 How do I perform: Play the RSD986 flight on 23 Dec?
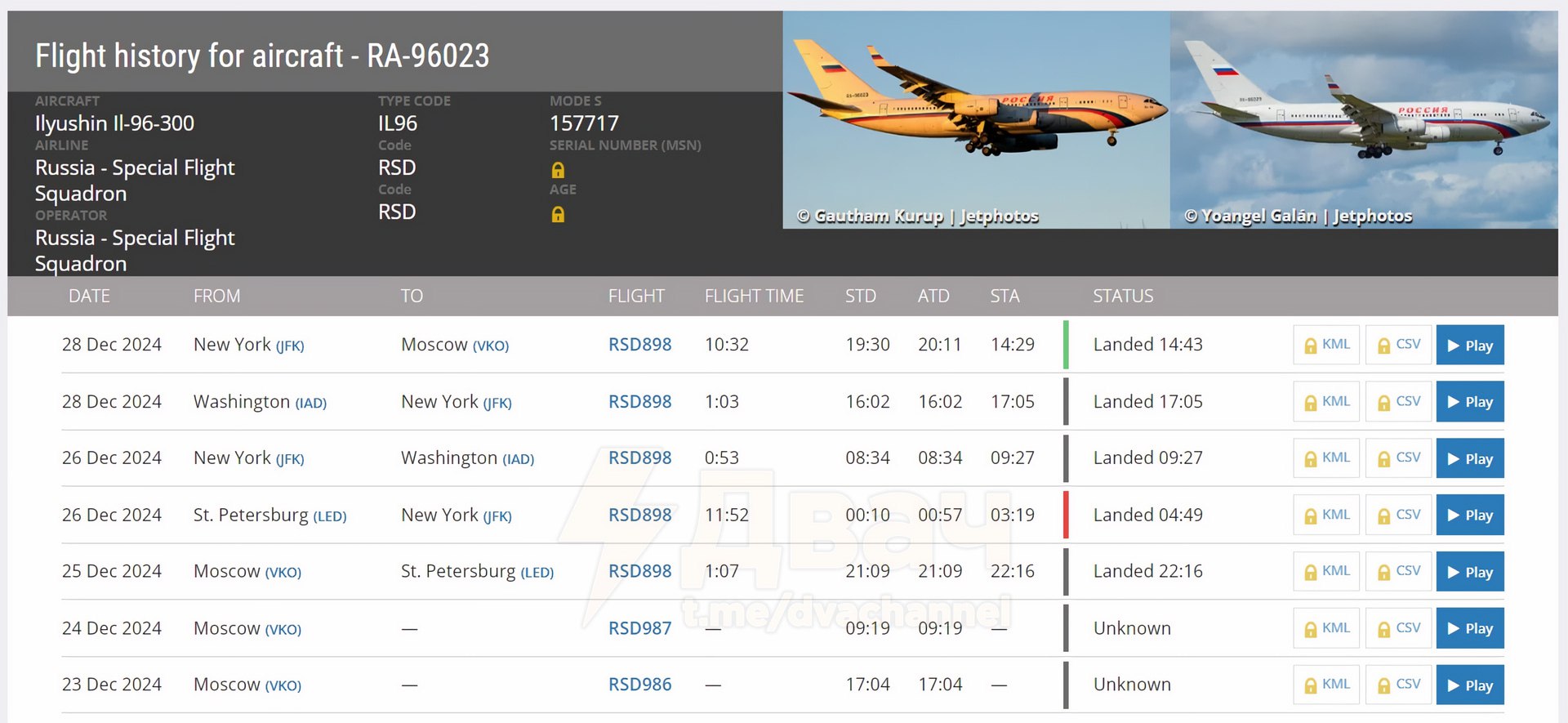(1469, 685)
